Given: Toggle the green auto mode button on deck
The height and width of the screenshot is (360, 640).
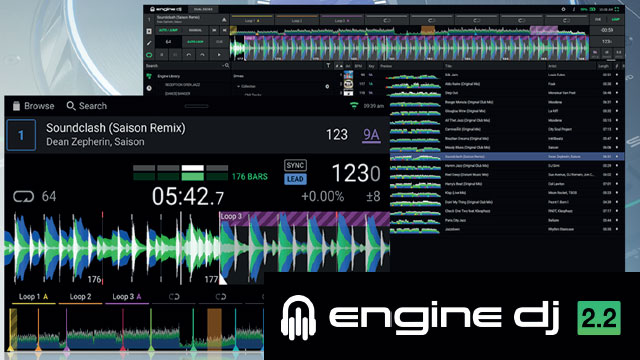Looking at the screenshot, I should click(x=168, y=30).
